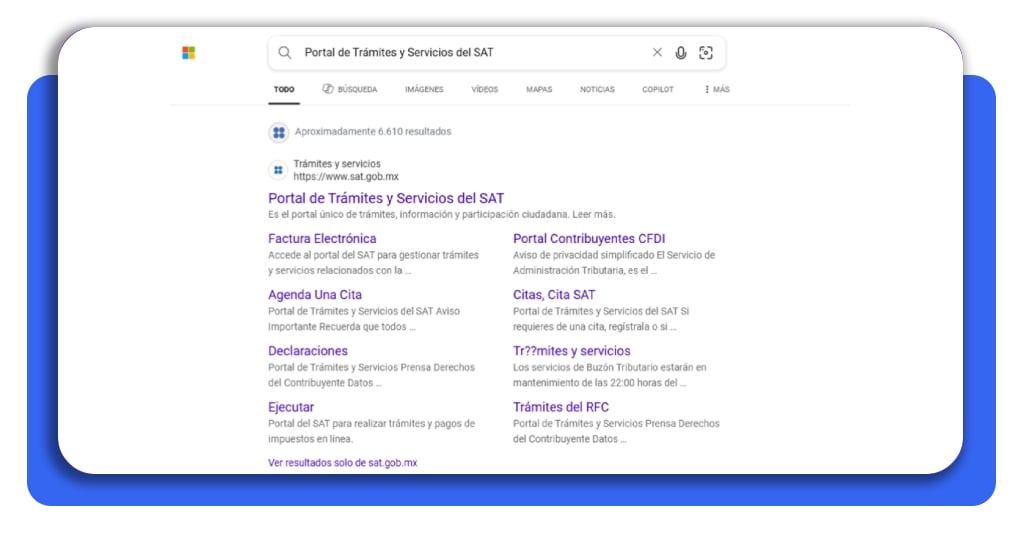Click Aproximadamente 6.610 resultados text

coord(373,132)
